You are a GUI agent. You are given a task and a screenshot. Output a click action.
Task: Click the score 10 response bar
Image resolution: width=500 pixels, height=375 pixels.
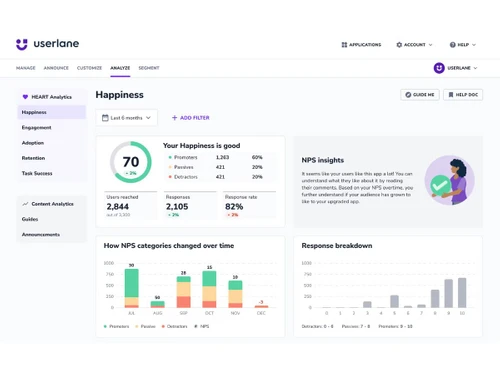pyautogui.click(x=462, y=293)
